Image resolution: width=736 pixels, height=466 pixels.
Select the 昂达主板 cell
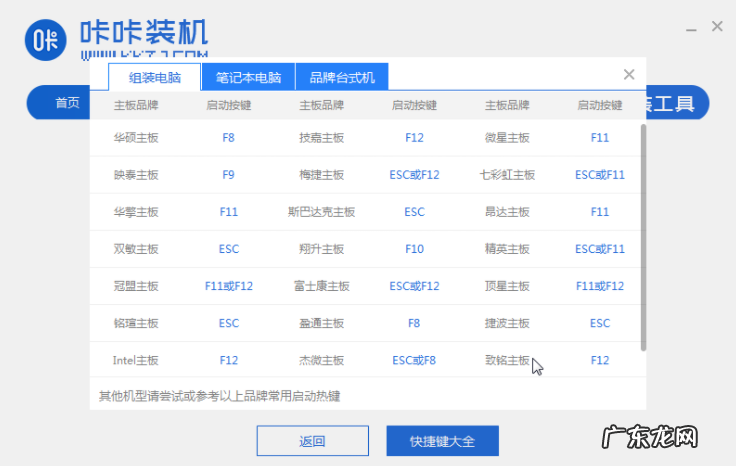(x=507, y=212)
